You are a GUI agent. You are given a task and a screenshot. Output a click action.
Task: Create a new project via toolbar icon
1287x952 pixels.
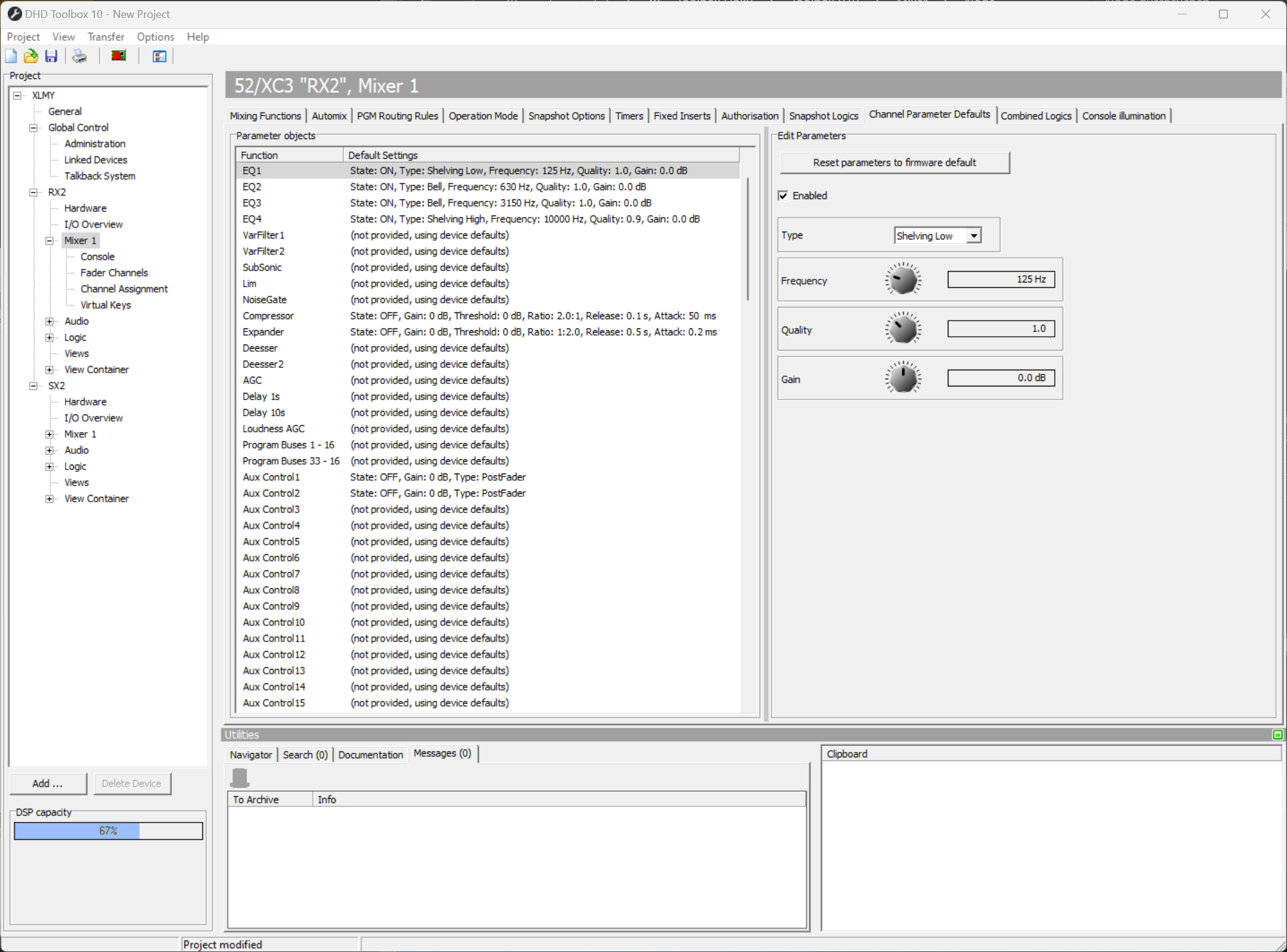[x=11, y=56]
